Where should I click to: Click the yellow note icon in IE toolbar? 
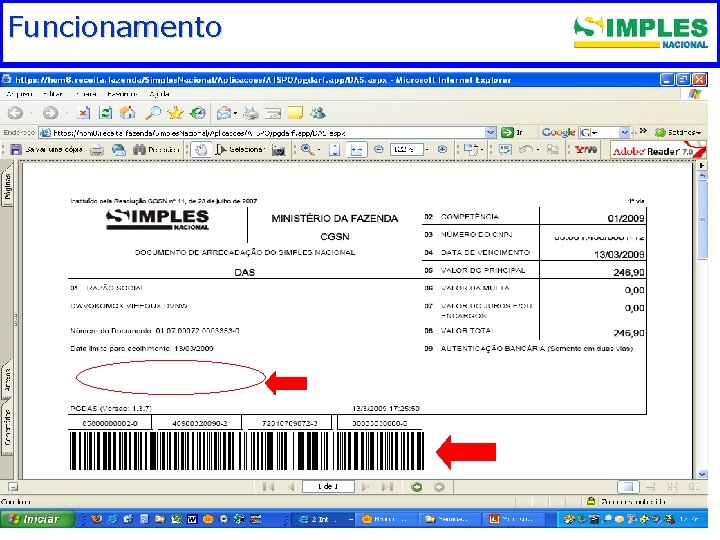tap(295, 112)
